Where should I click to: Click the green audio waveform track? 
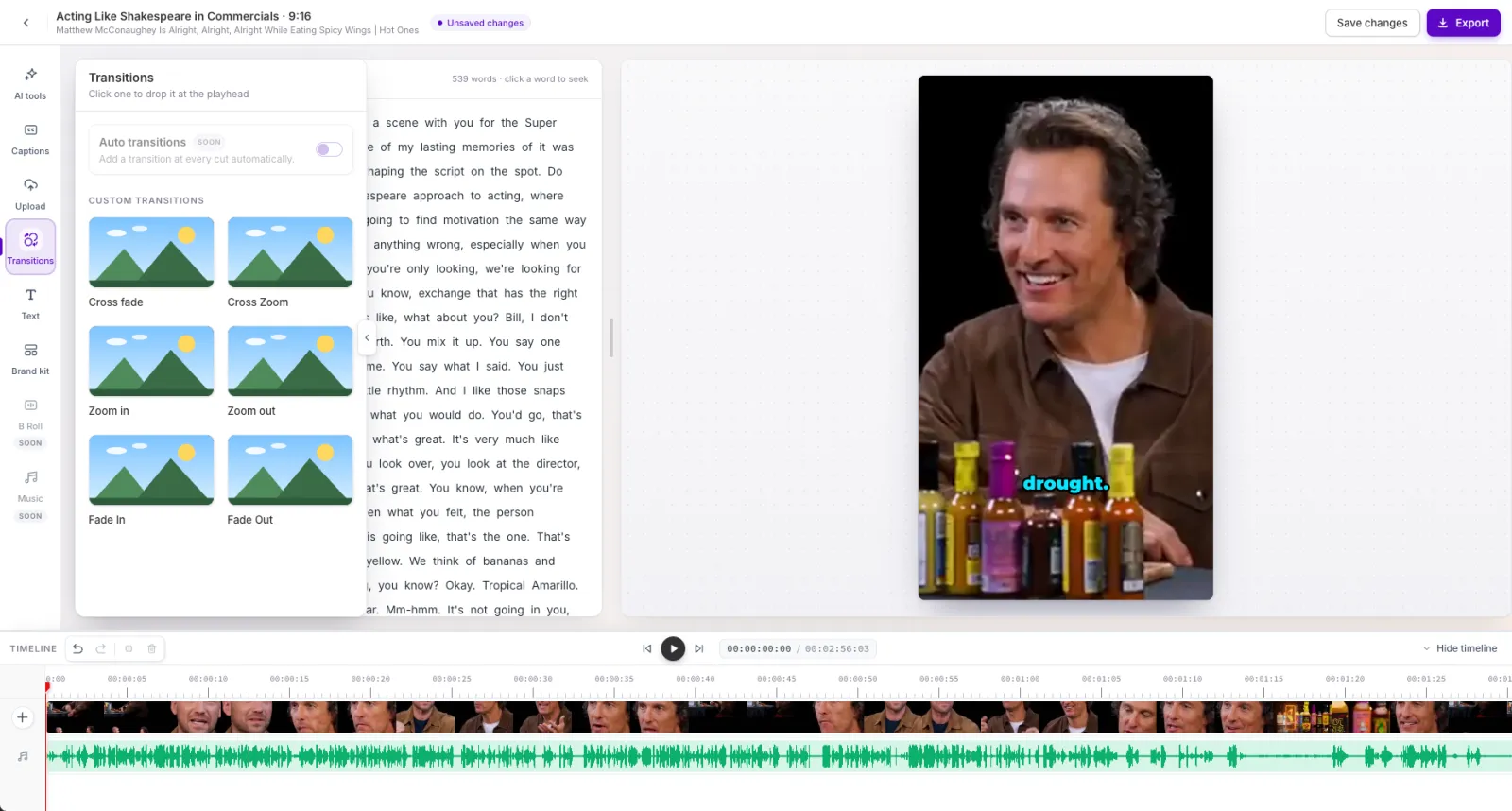[779, 756]
